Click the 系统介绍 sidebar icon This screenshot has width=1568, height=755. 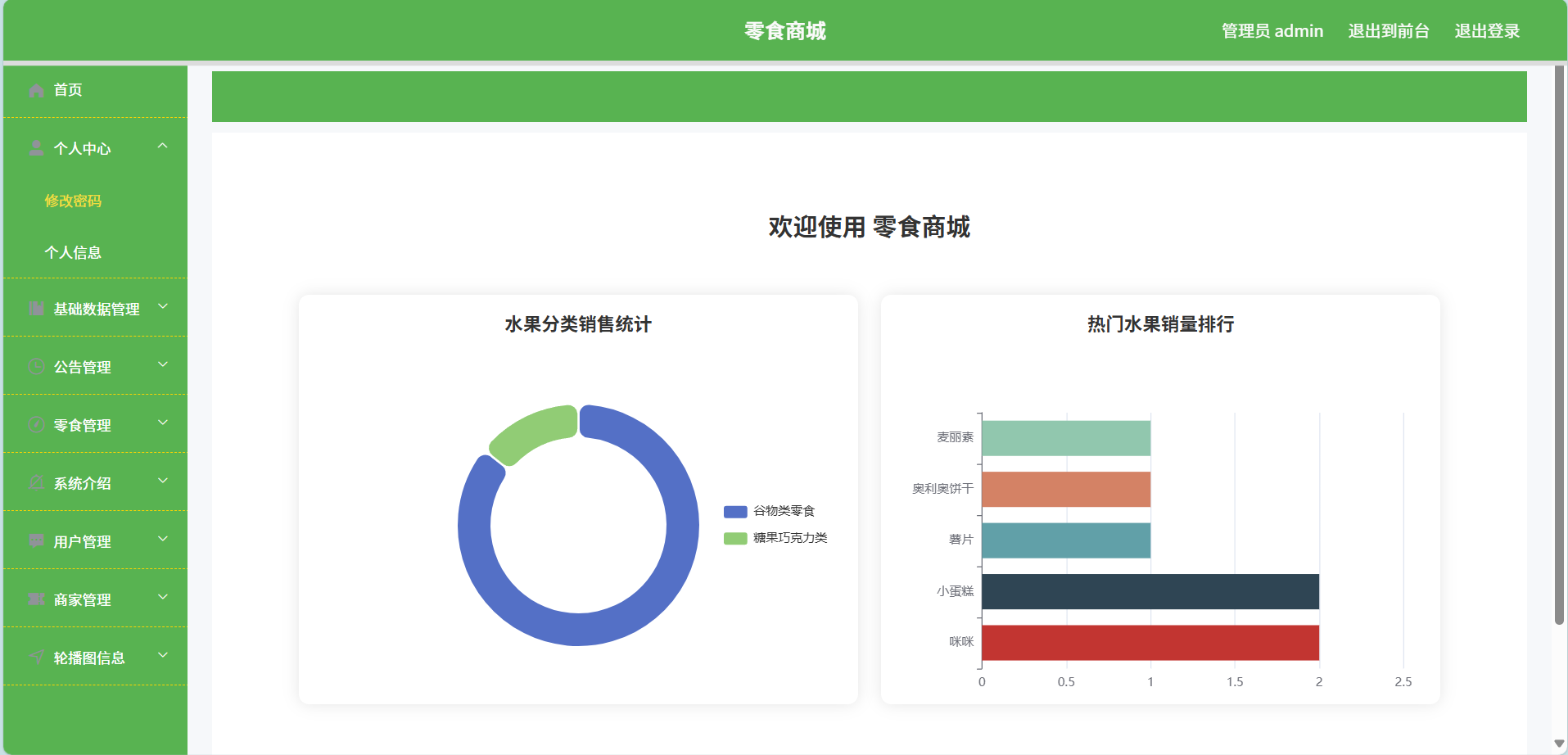(x=36, y=483)
